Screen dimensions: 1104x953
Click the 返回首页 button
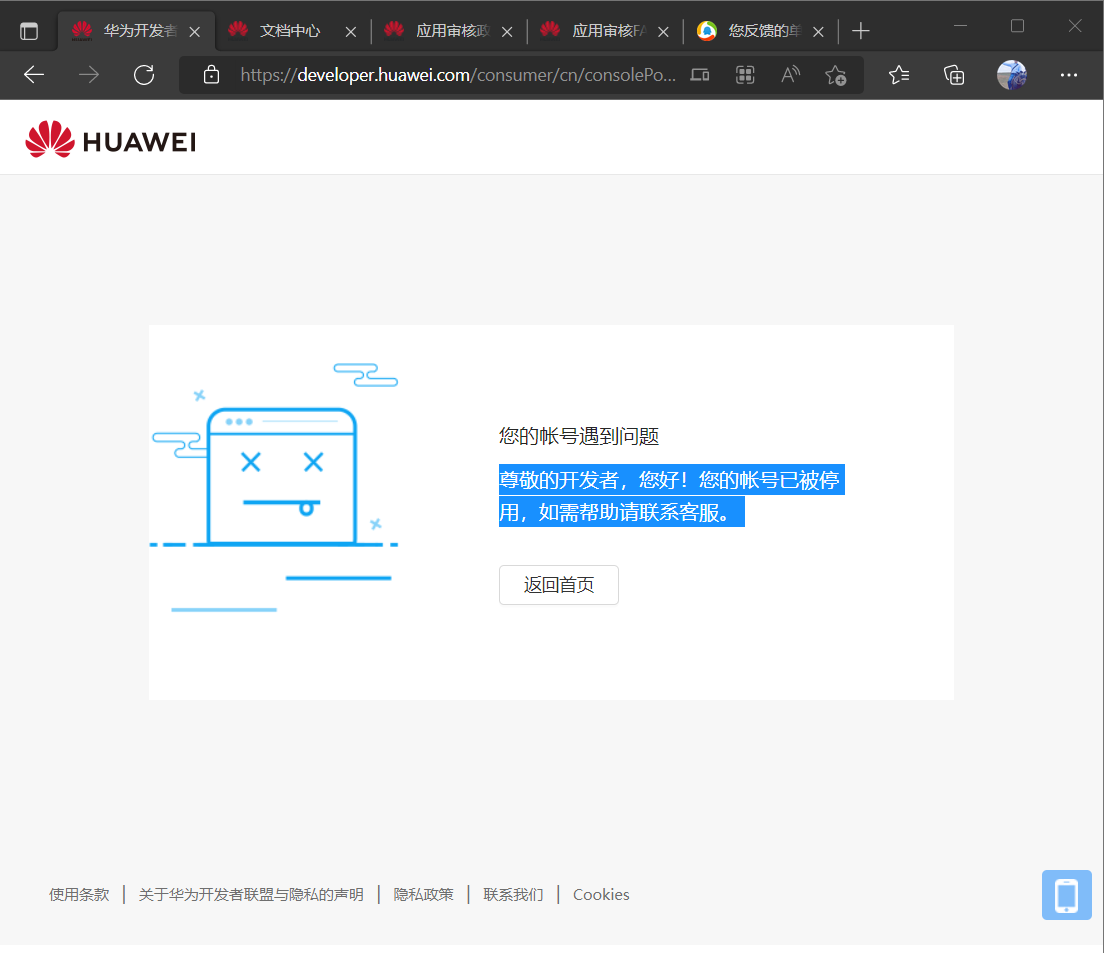(x=558, y=584)
